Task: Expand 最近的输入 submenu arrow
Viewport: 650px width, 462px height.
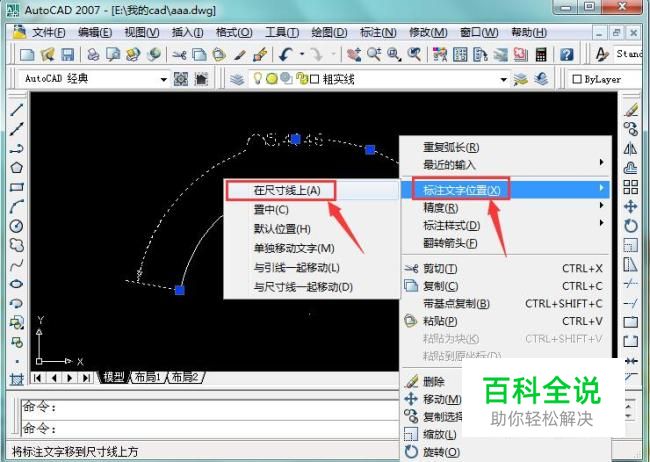Action: 601,162
